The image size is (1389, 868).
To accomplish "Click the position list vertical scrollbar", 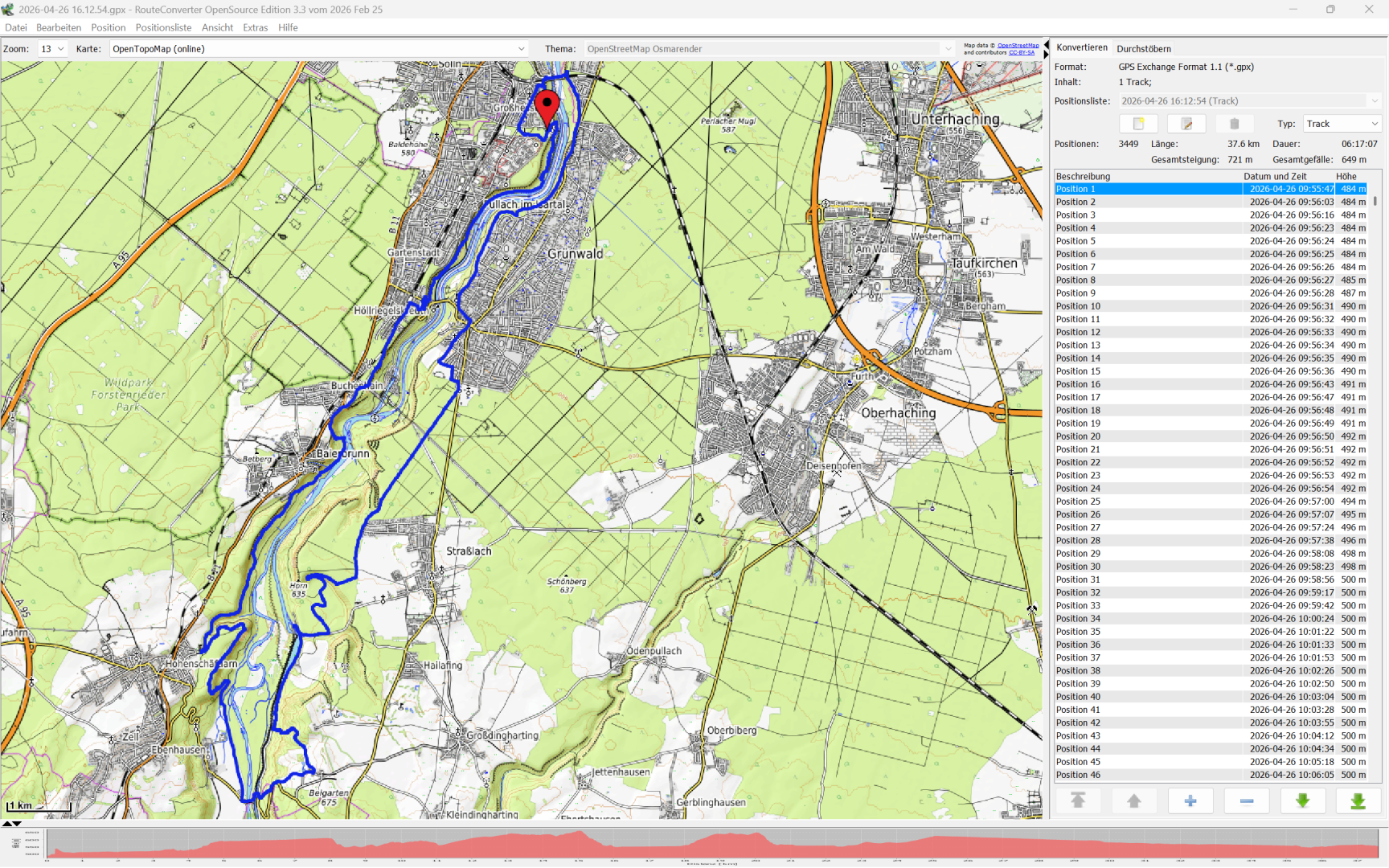I will 1375,201.
